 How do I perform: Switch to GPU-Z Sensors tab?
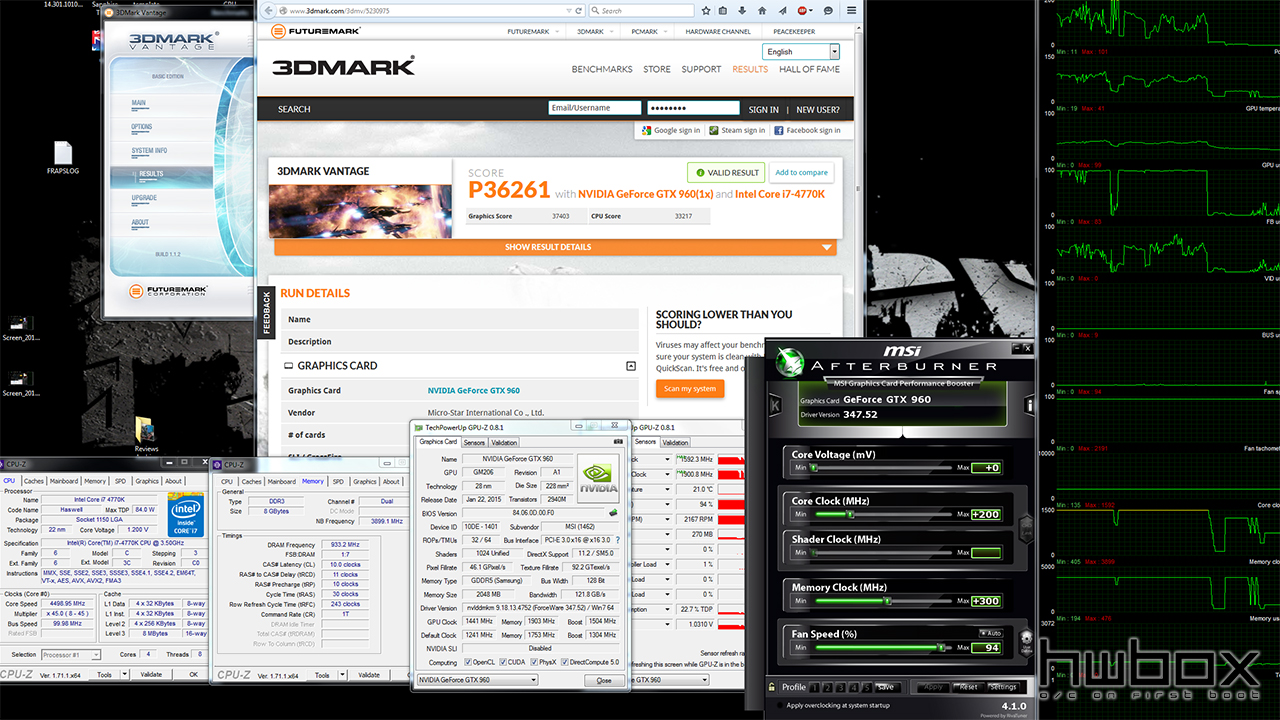coord(474,442)
